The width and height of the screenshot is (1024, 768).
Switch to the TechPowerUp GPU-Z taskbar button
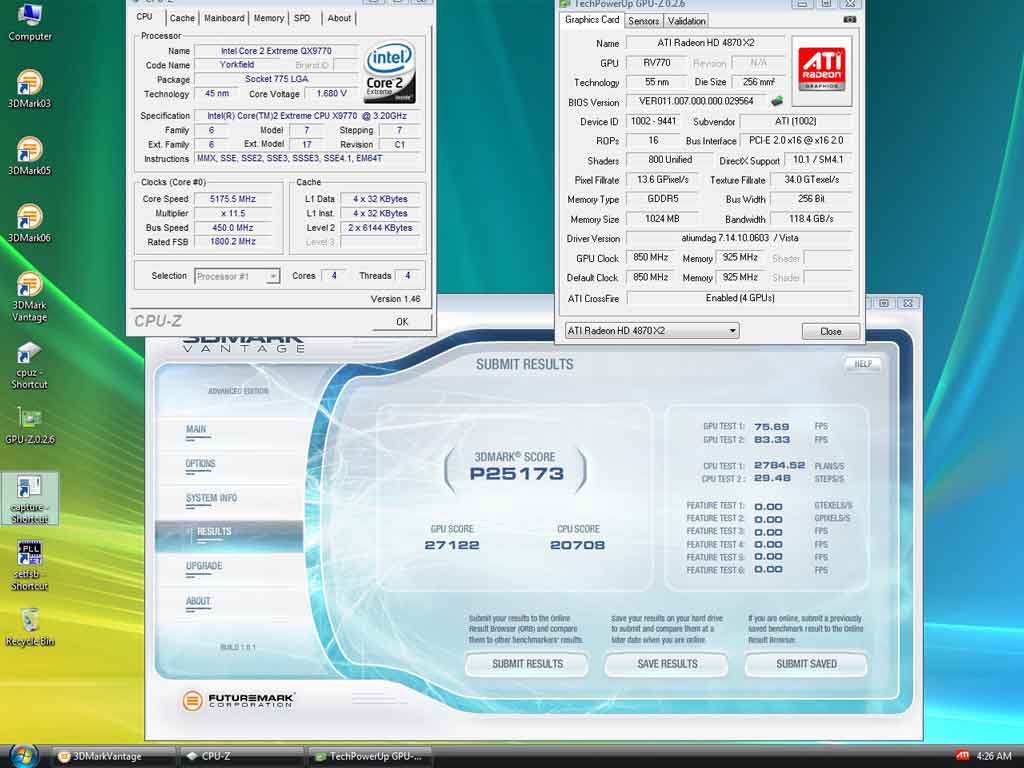(370, 756)
